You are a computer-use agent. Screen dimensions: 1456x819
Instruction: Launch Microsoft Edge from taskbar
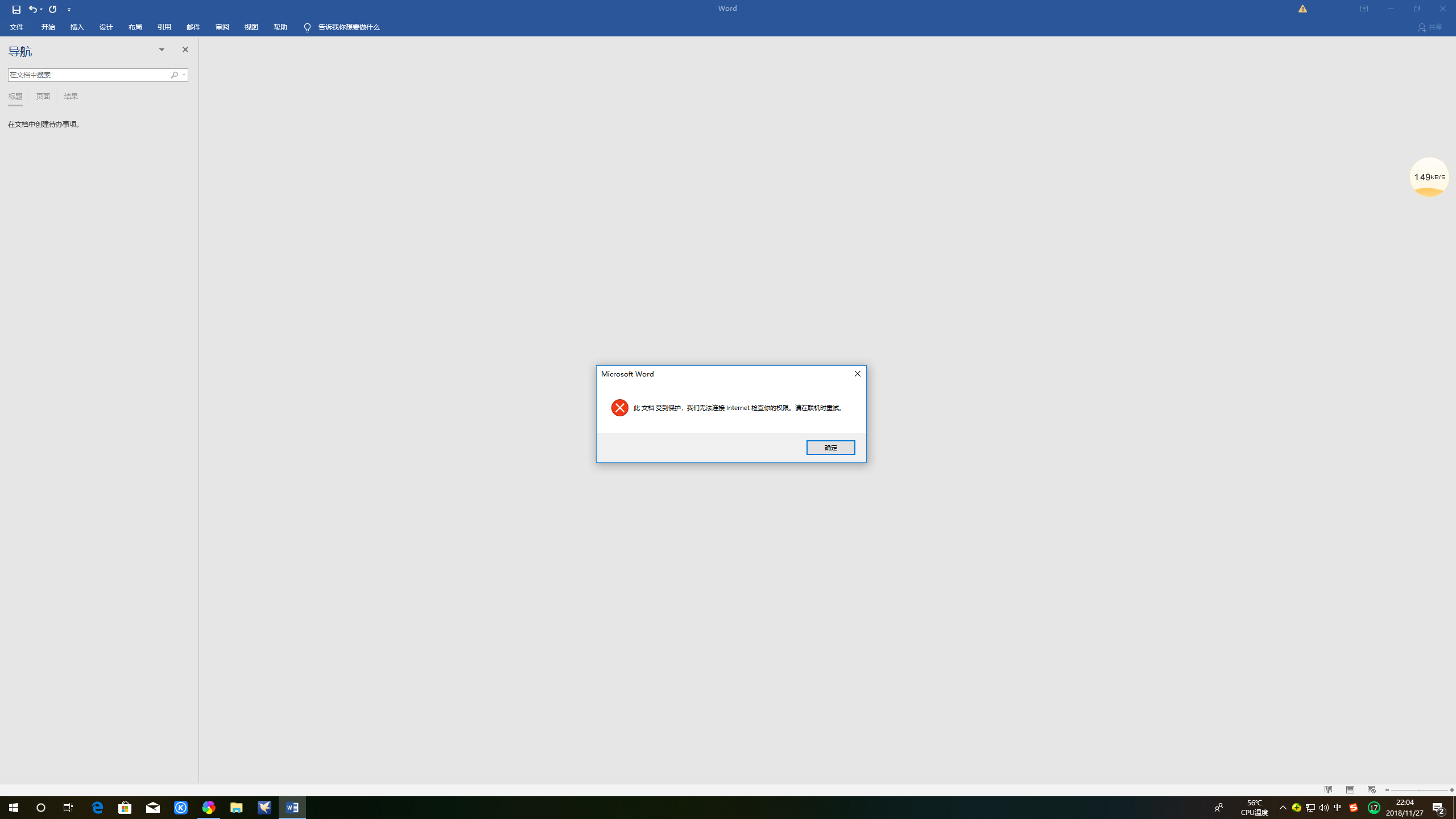(x=97, y=808)
